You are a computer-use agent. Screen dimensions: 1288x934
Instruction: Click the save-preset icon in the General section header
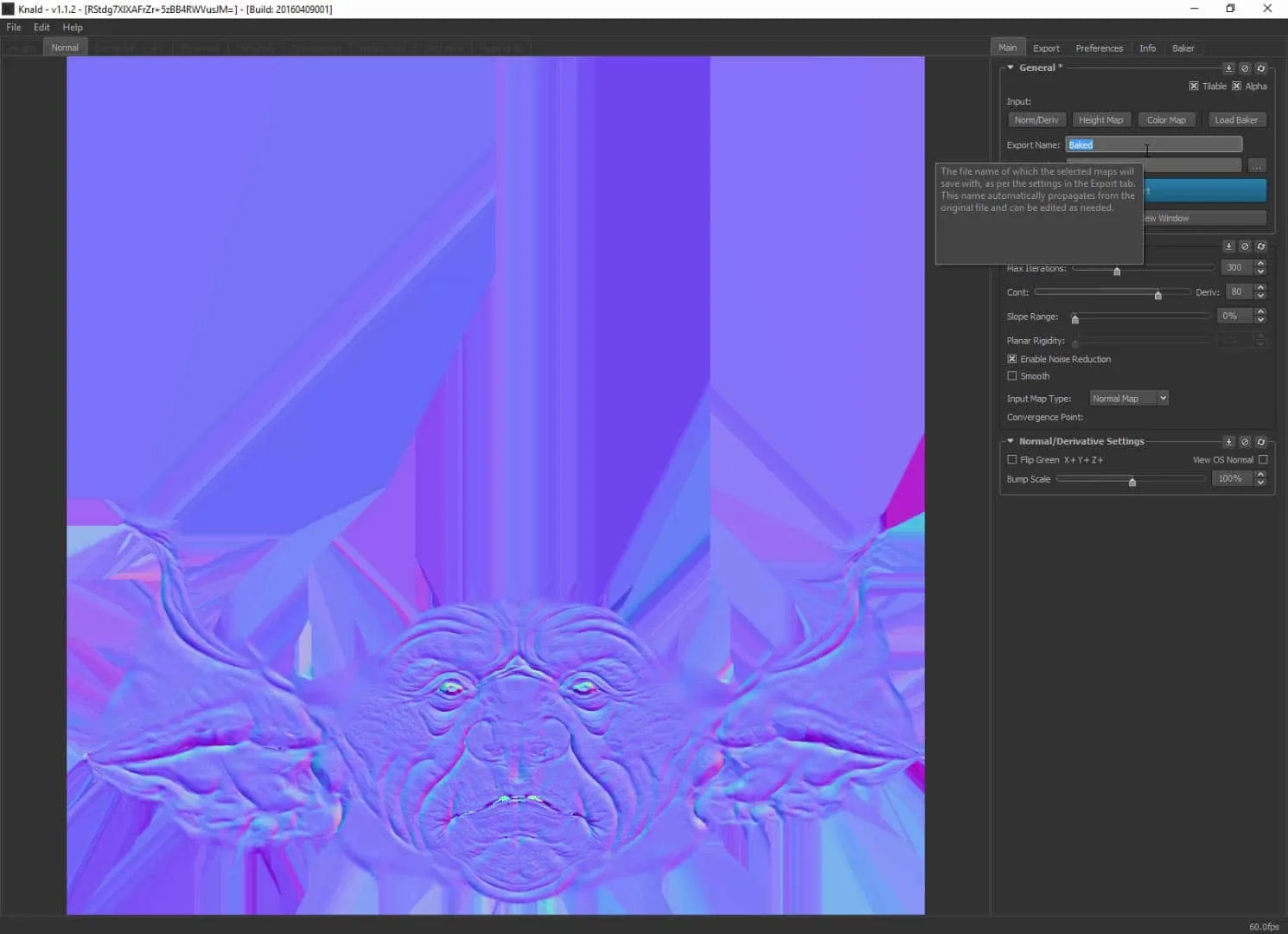pyautogui.click(x=1228, y=67)
